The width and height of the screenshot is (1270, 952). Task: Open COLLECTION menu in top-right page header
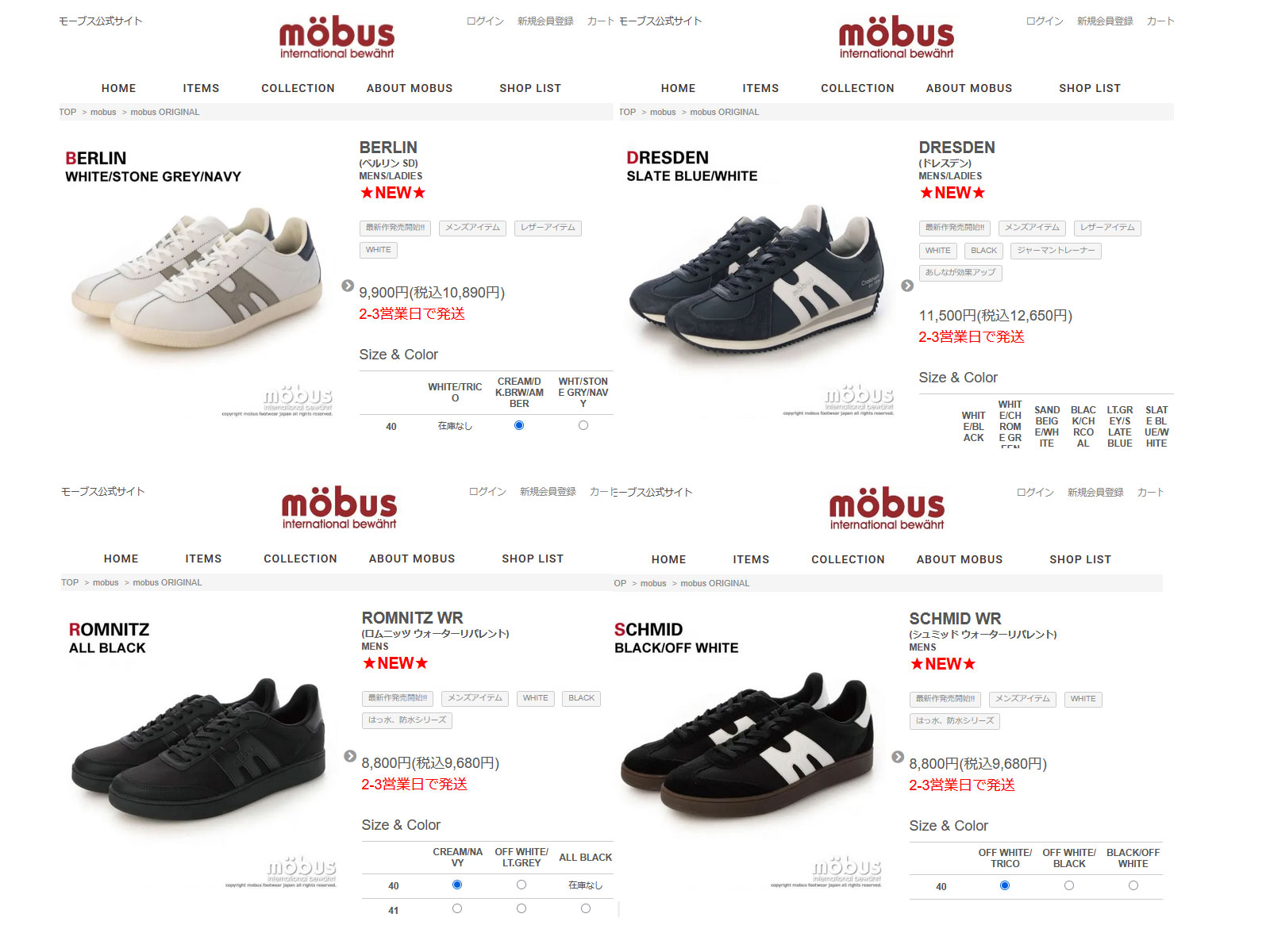[x=857, y=88]
